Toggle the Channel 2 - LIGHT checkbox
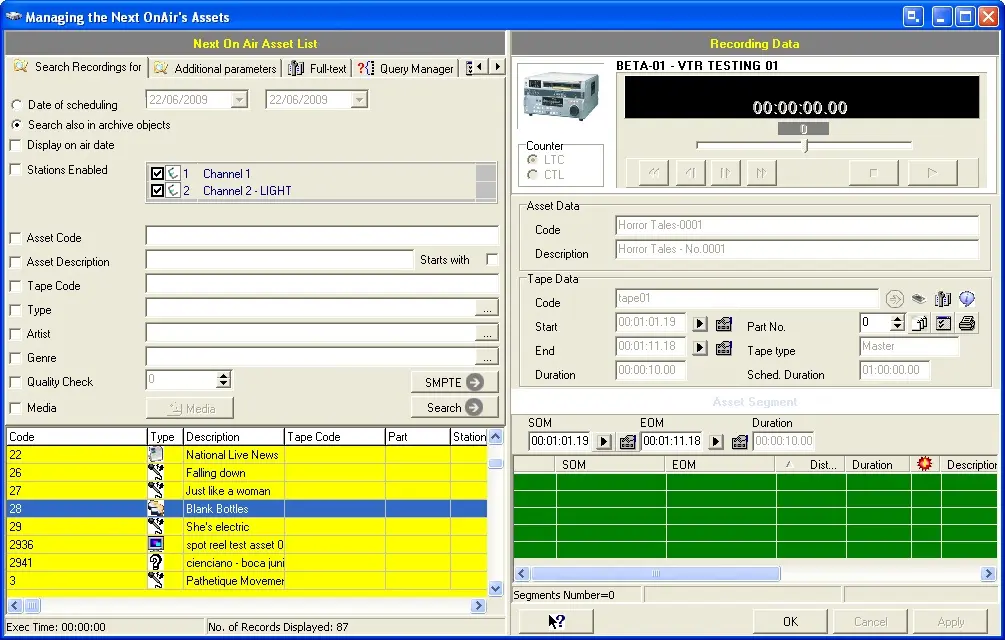 (157, 190)
